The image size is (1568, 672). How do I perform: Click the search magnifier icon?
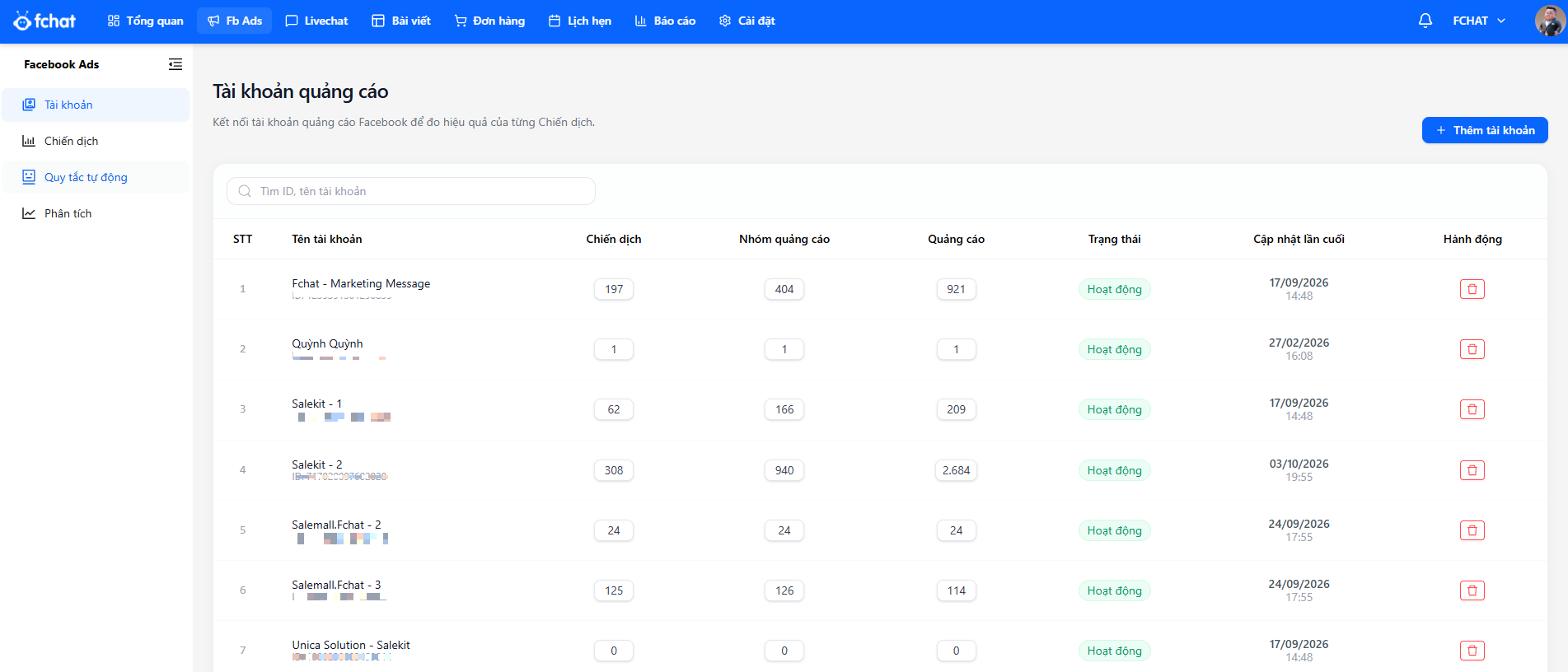point(245,191)
